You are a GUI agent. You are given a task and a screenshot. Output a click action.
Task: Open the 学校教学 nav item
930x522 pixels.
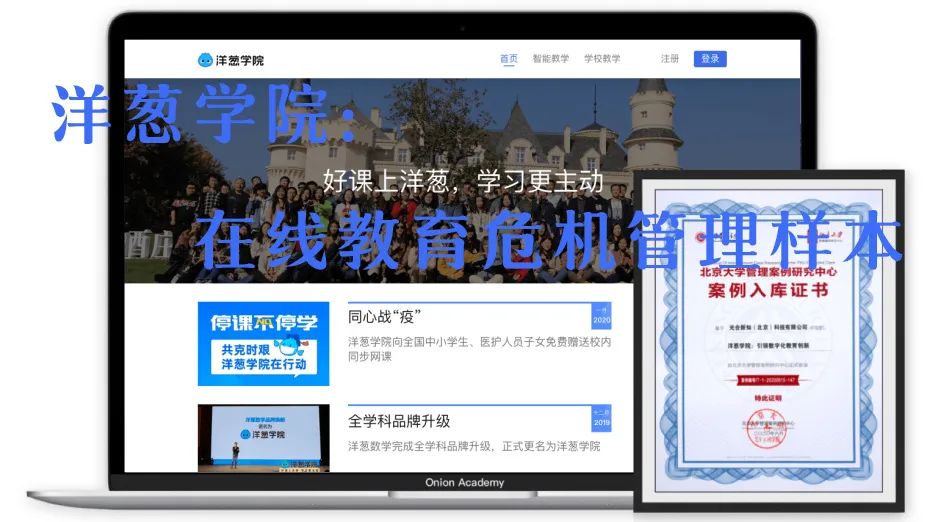[x=602, y=58]
